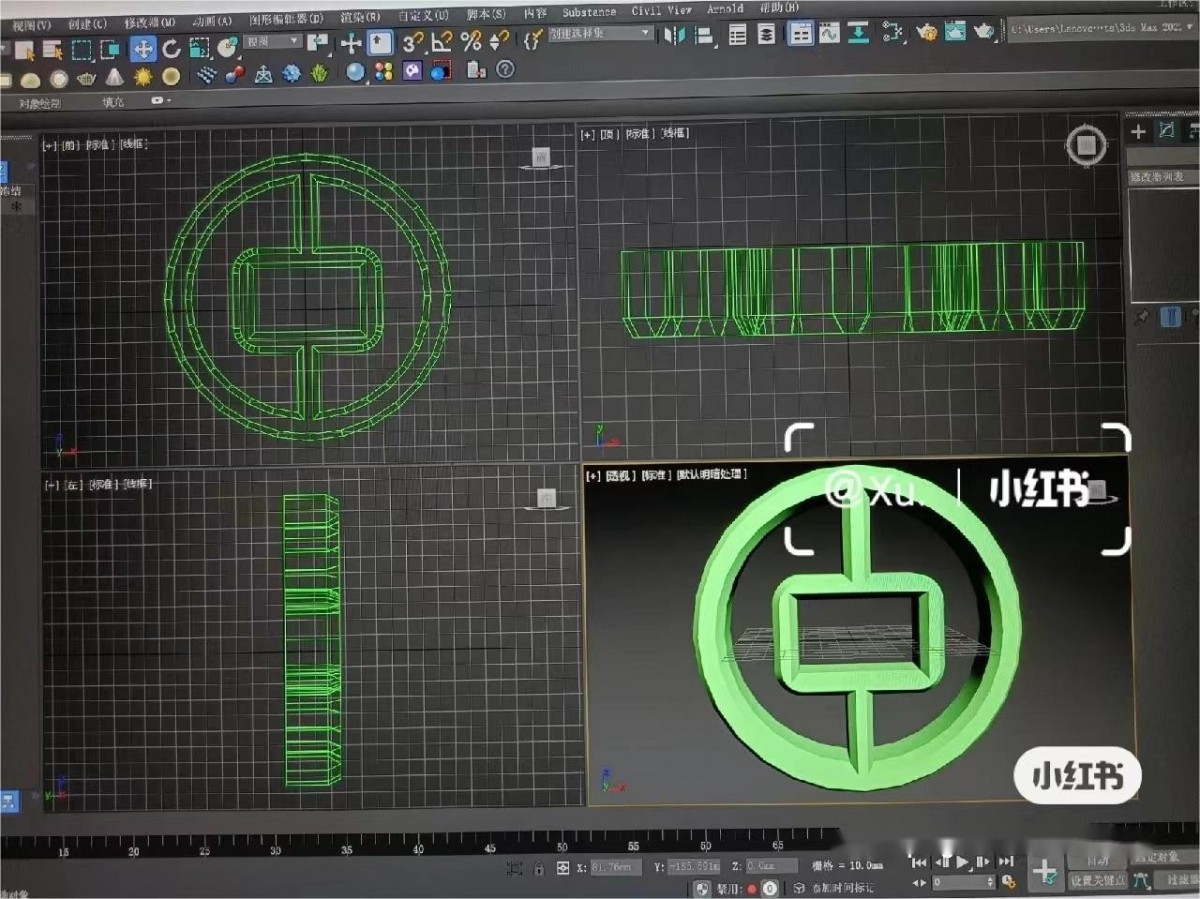Open the Create tab plus in command panel
The width and height of the screenshot is (1200, 899).
pos(1138,131)
